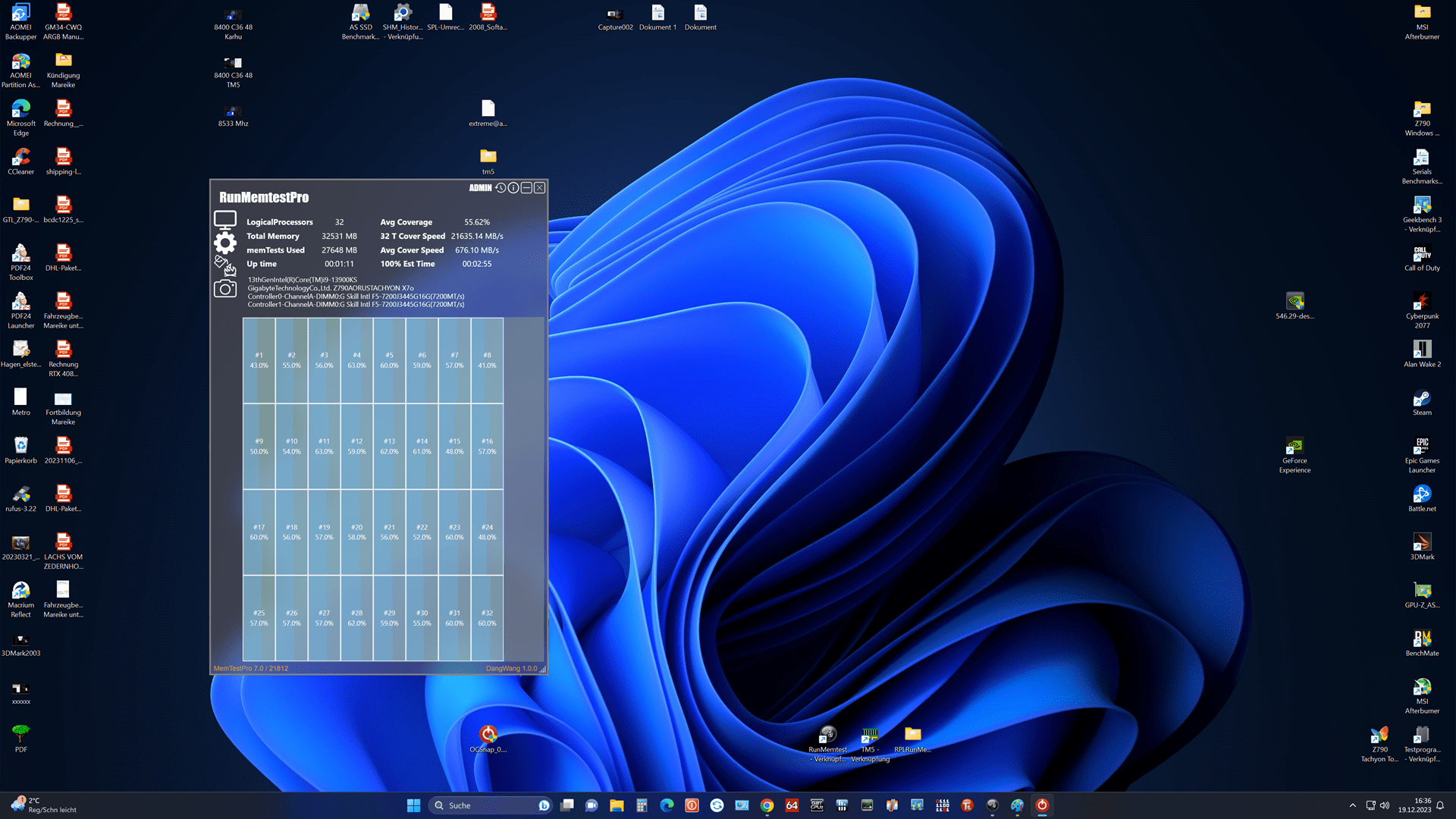Open the history clock icon

(x=500, y=188)
